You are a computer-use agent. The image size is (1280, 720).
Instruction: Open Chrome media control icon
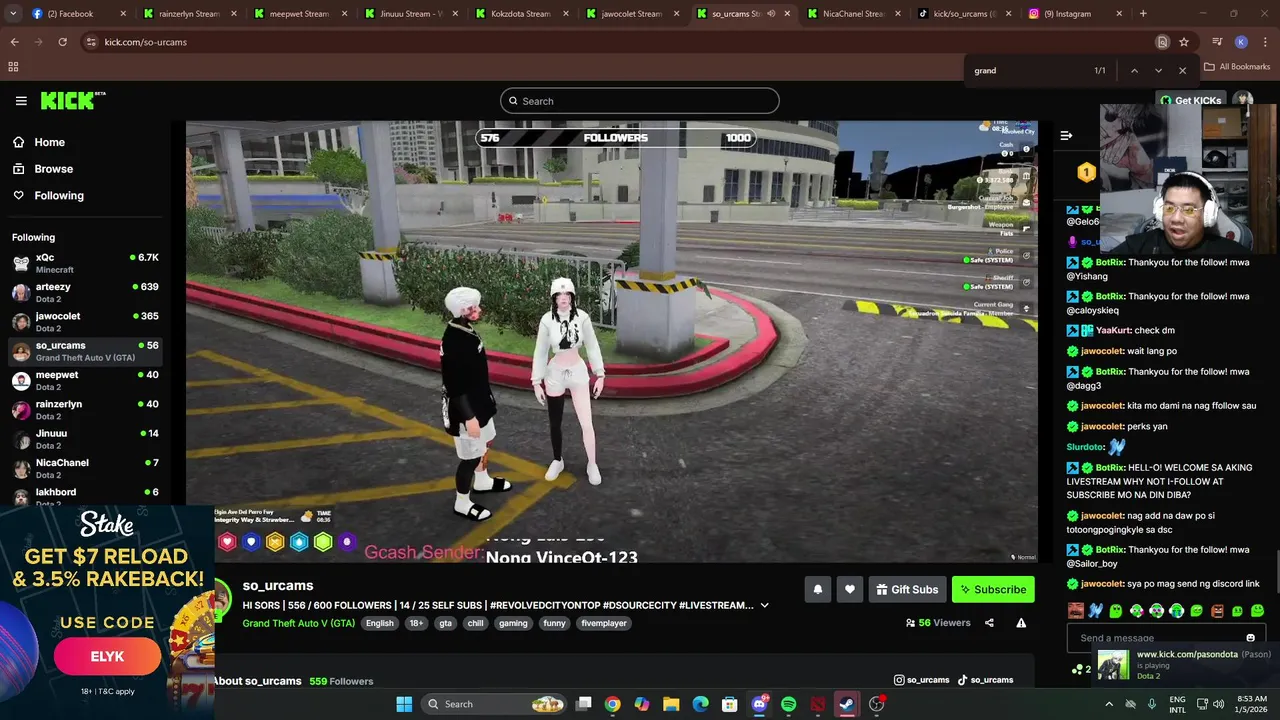click(1217, 42)
